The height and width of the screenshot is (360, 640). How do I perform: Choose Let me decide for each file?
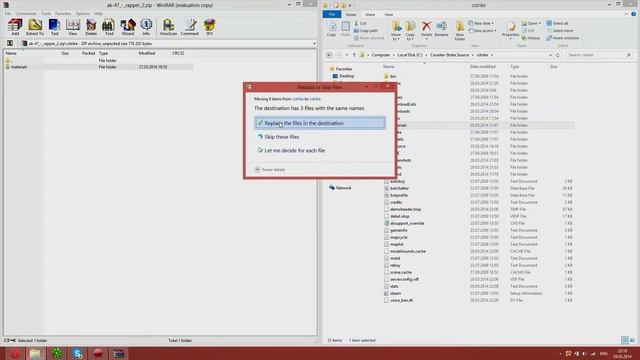(x=320, y=150)
